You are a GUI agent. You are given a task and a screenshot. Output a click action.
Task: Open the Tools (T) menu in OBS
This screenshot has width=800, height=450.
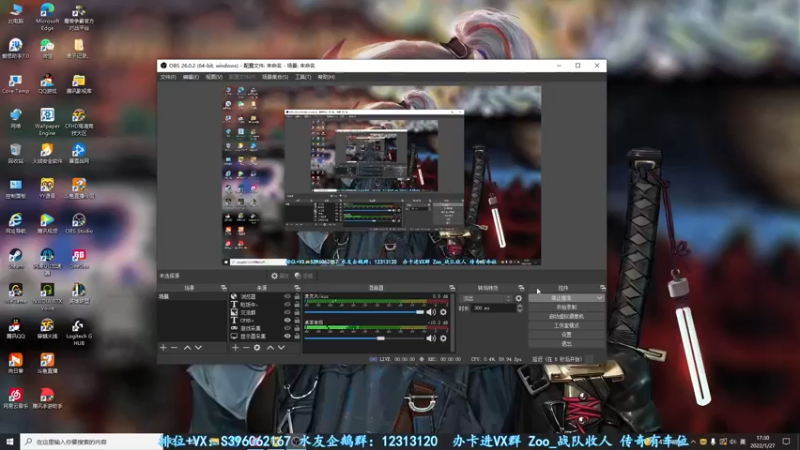(x=303, y=77)
